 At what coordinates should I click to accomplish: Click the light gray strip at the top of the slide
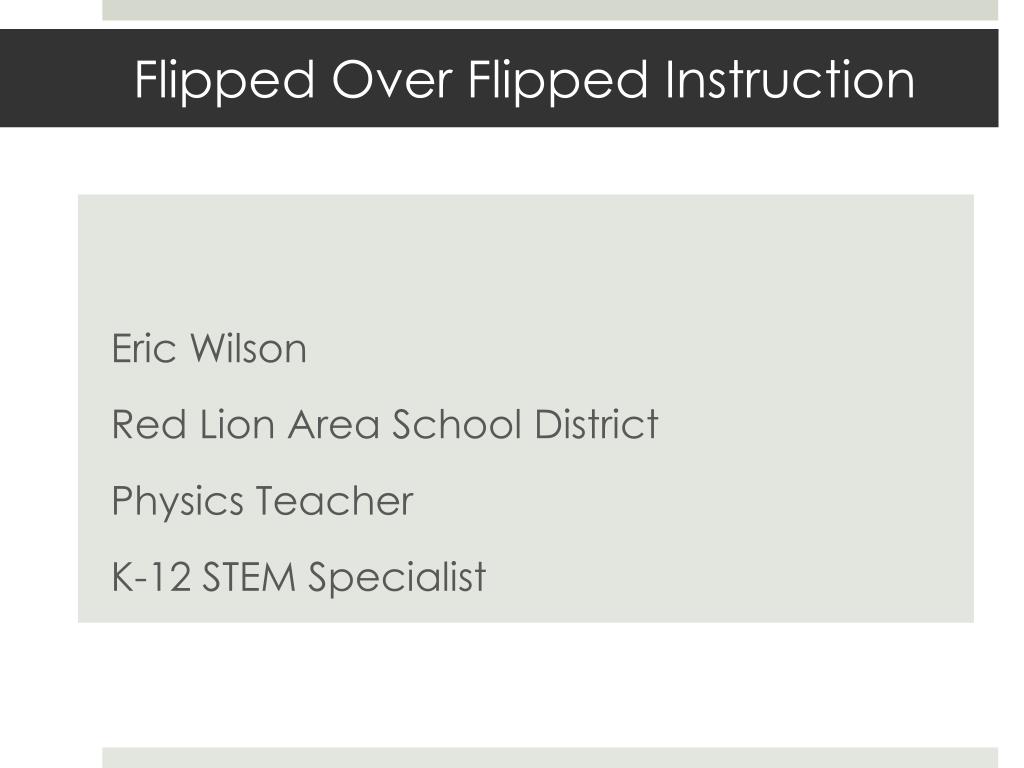(x=550, y=10)
